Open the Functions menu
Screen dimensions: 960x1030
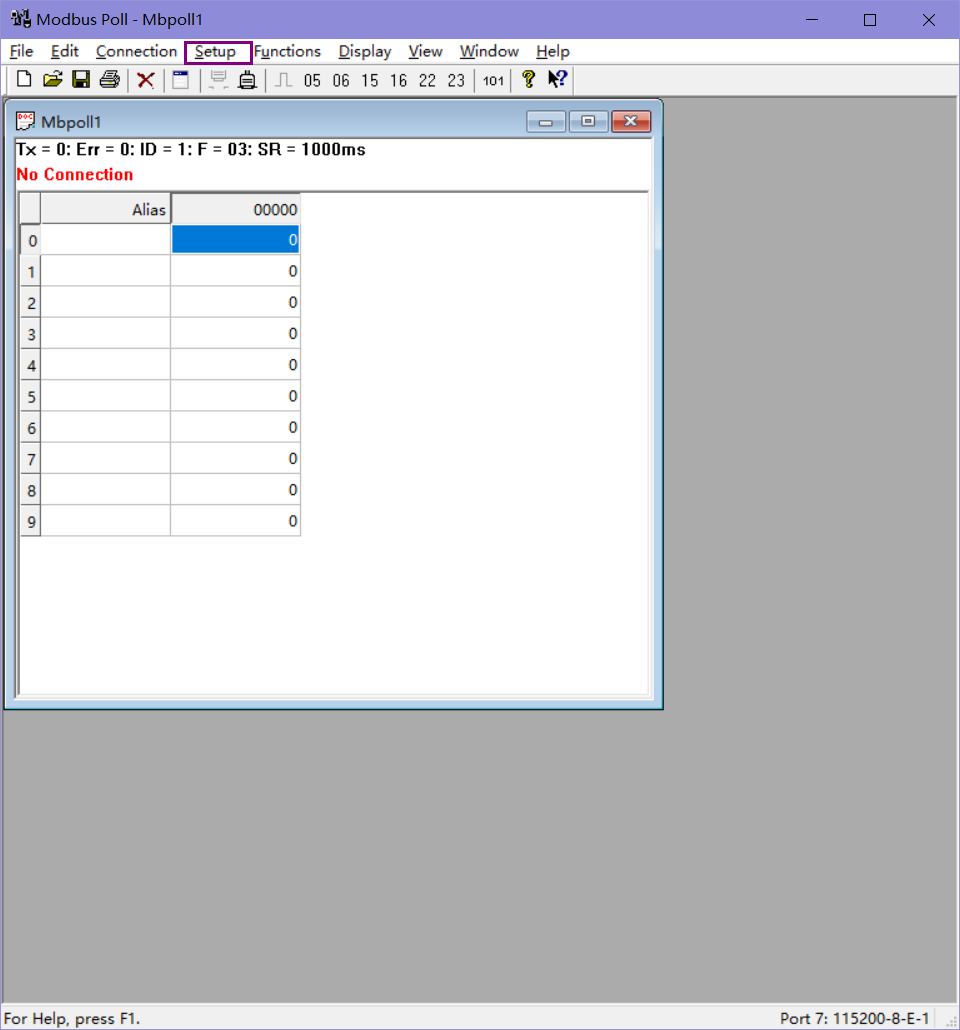287,51
